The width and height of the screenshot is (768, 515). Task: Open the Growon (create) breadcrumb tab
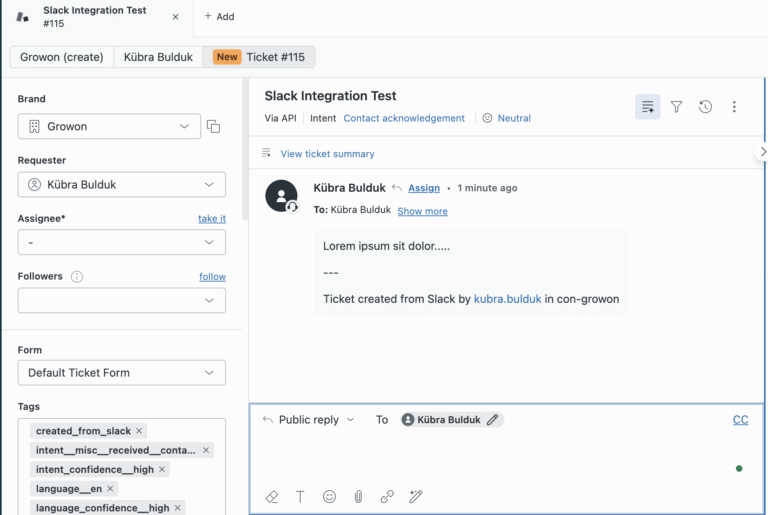(62, 57)
